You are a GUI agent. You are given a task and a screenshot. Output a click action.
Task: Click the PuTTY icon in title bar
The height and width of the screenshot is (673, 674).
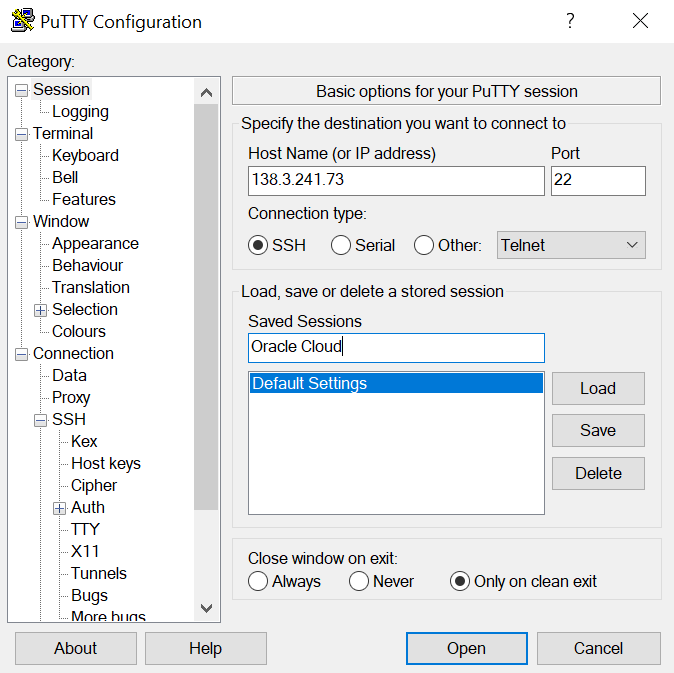[22, 21]
